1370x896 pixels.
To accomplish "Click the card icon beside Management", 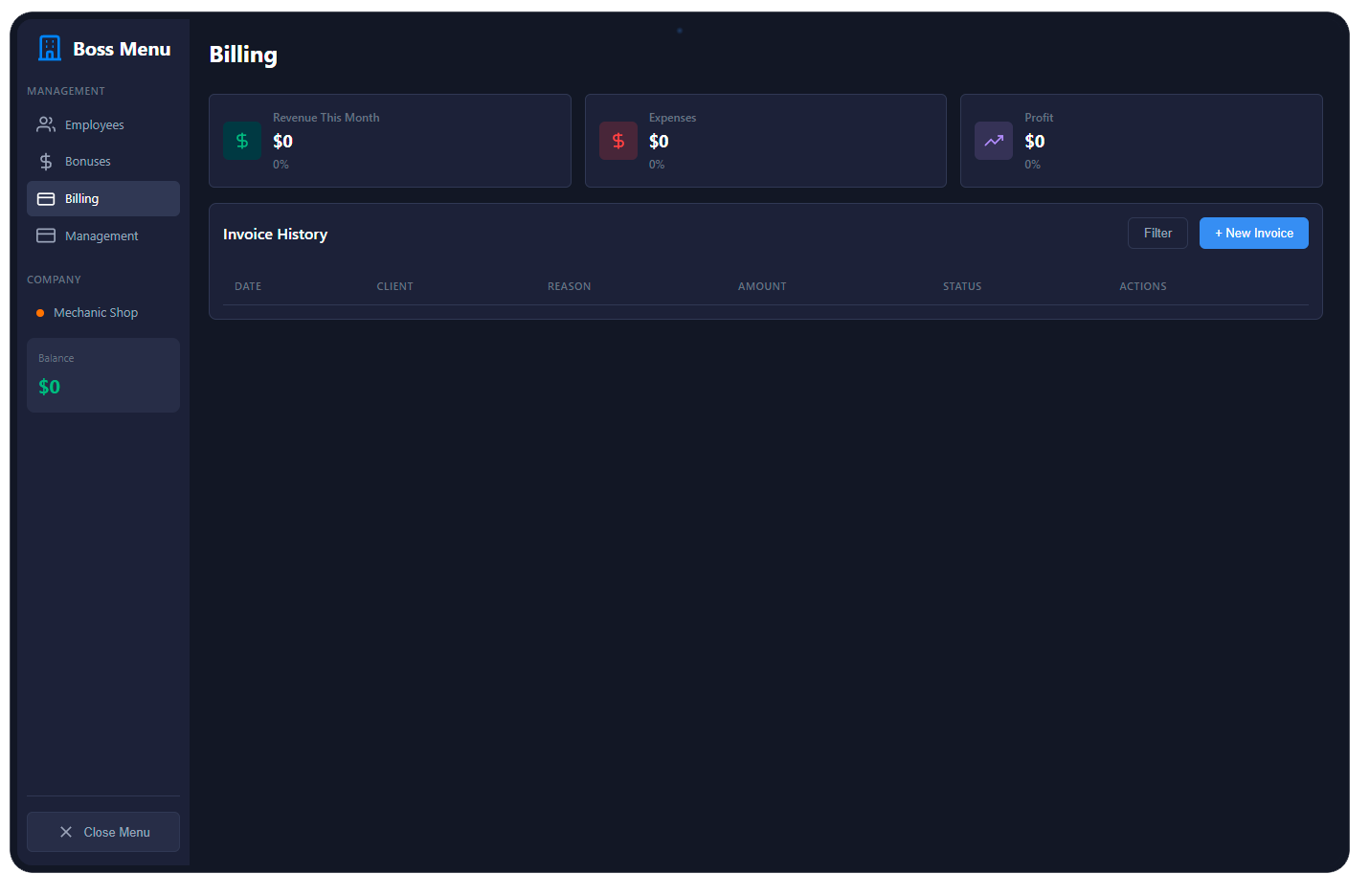I will coord(45,235).
